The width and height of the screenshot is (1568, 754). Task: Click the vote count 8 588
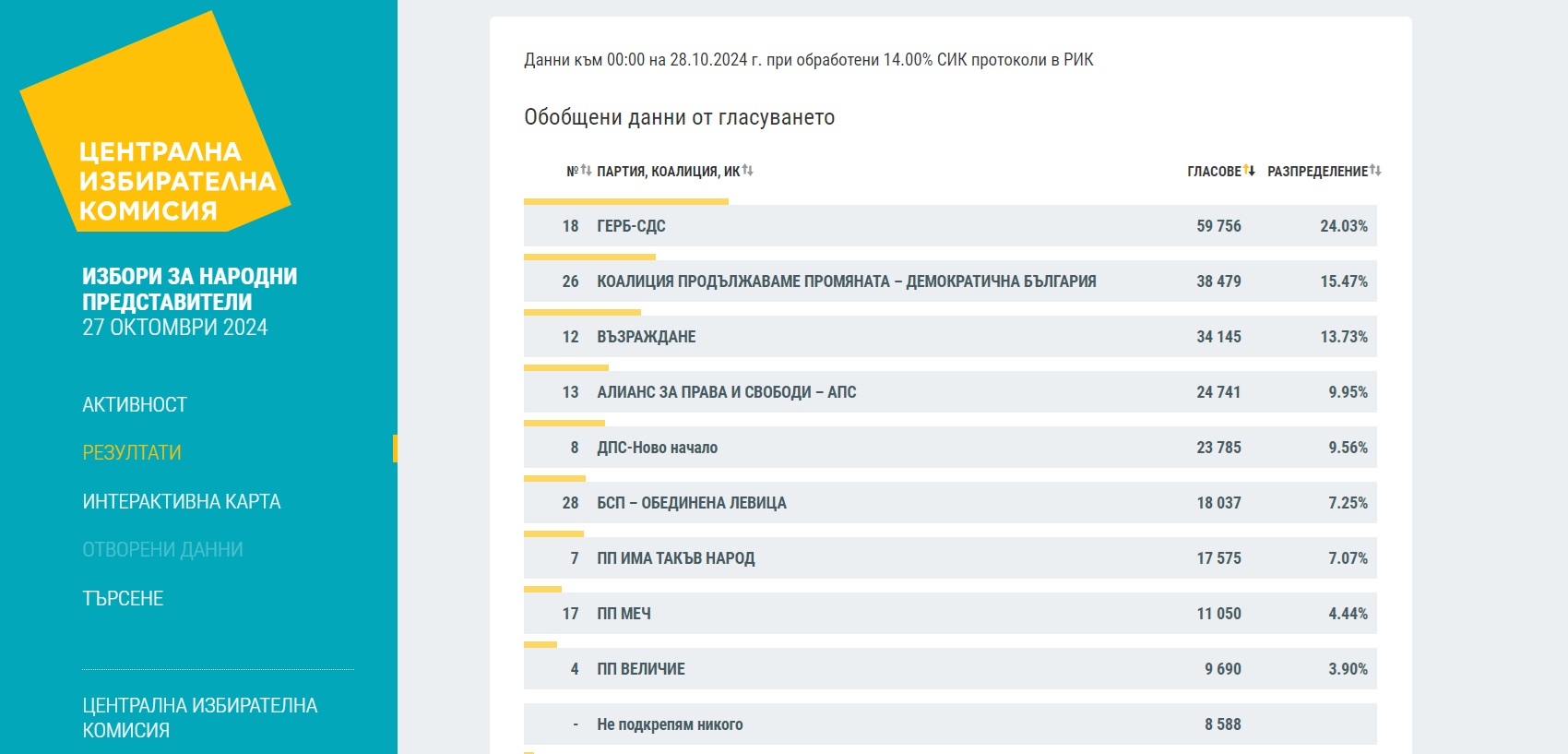click(x=1223, y=724)
